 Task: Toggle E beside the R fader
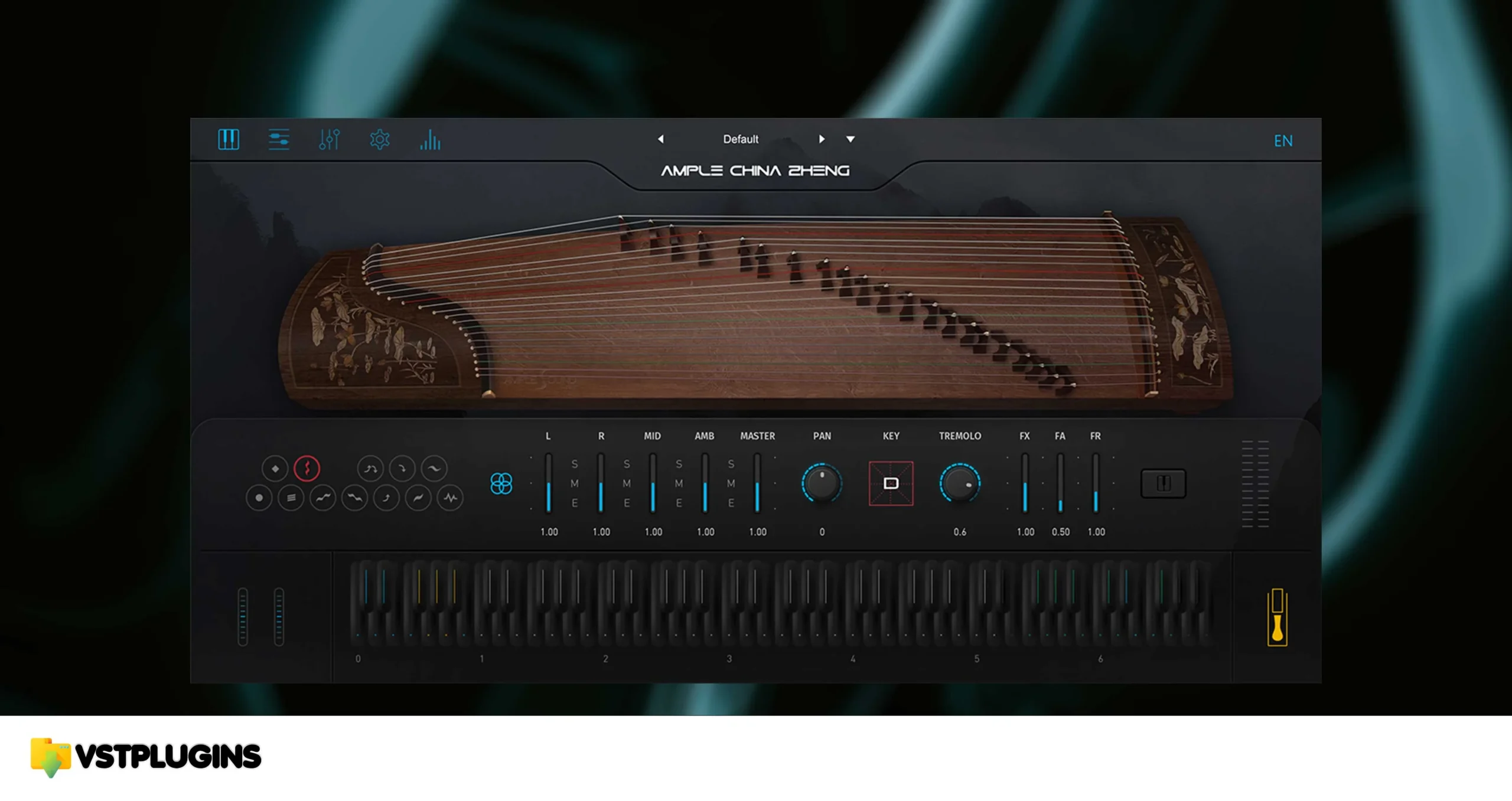[x=627, y=504]
